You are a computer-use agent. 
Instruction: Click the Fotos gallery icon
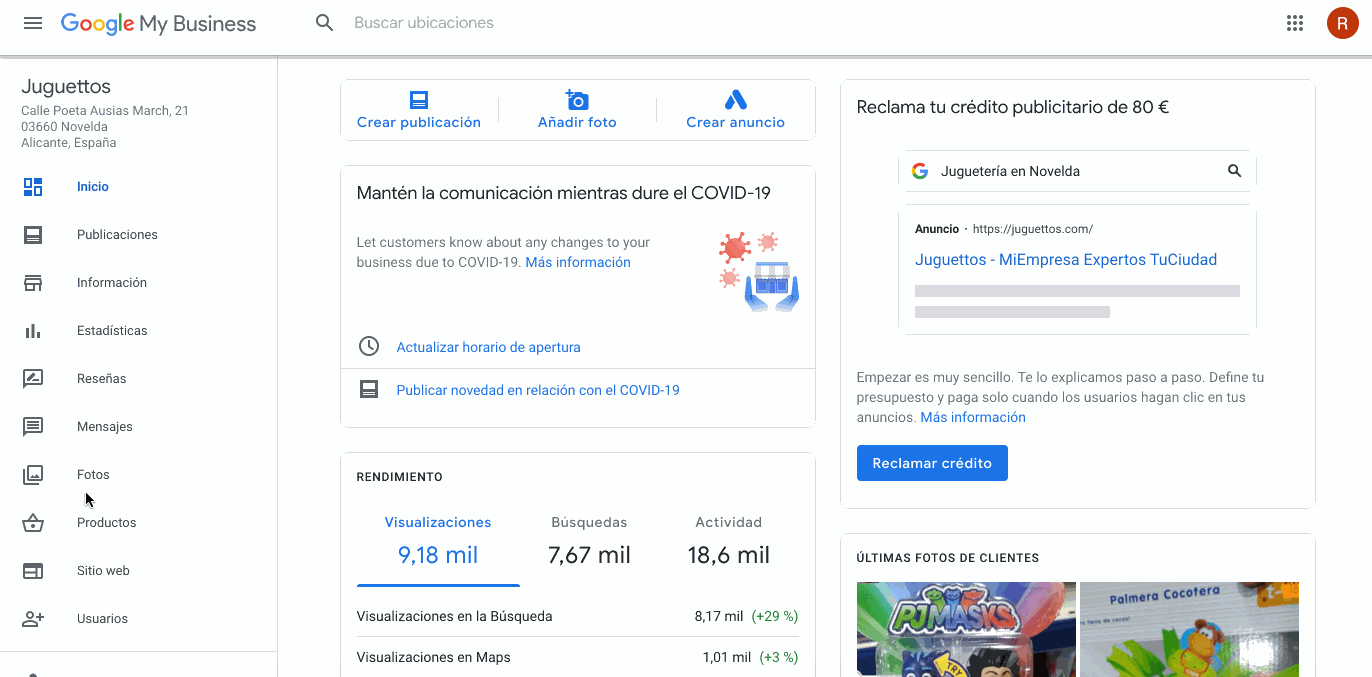click(33, 475)
